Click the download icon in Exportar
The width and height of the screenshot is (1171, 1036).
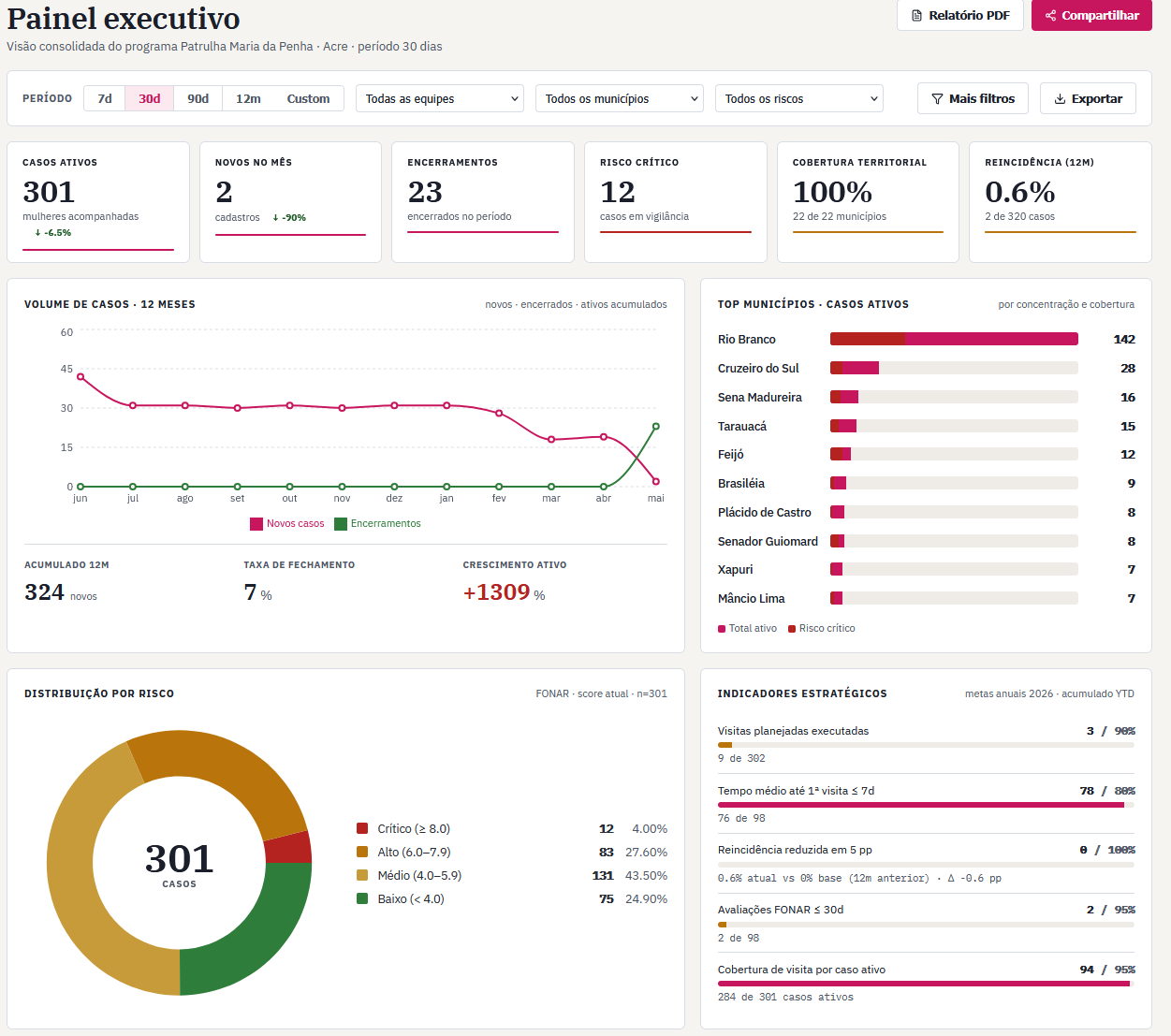(x=1060, y=99)
